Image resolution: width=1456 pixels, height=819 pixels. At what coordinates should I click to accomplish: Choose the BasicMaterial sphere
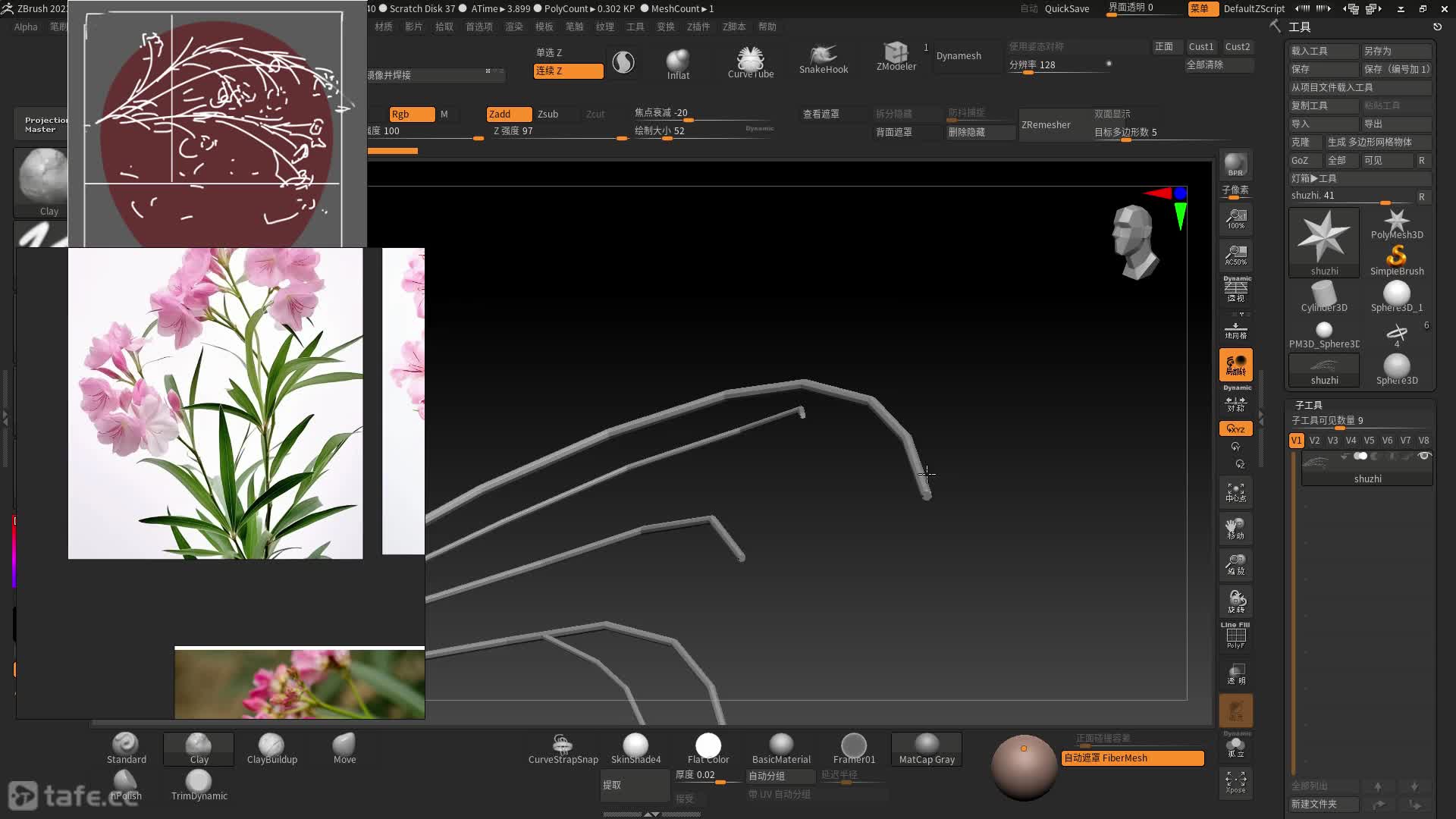[x=781, y=748]
